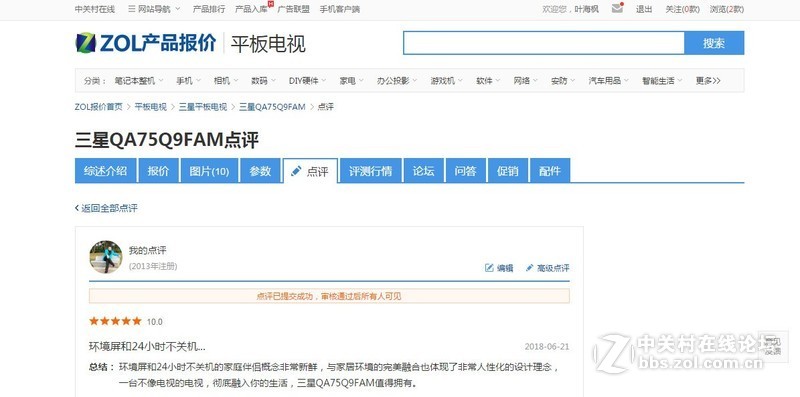Click the 退出 logout link
Image resolution: width=800 pixels, height=397 pixels.
pyautogui.click(x=644, y=9)
